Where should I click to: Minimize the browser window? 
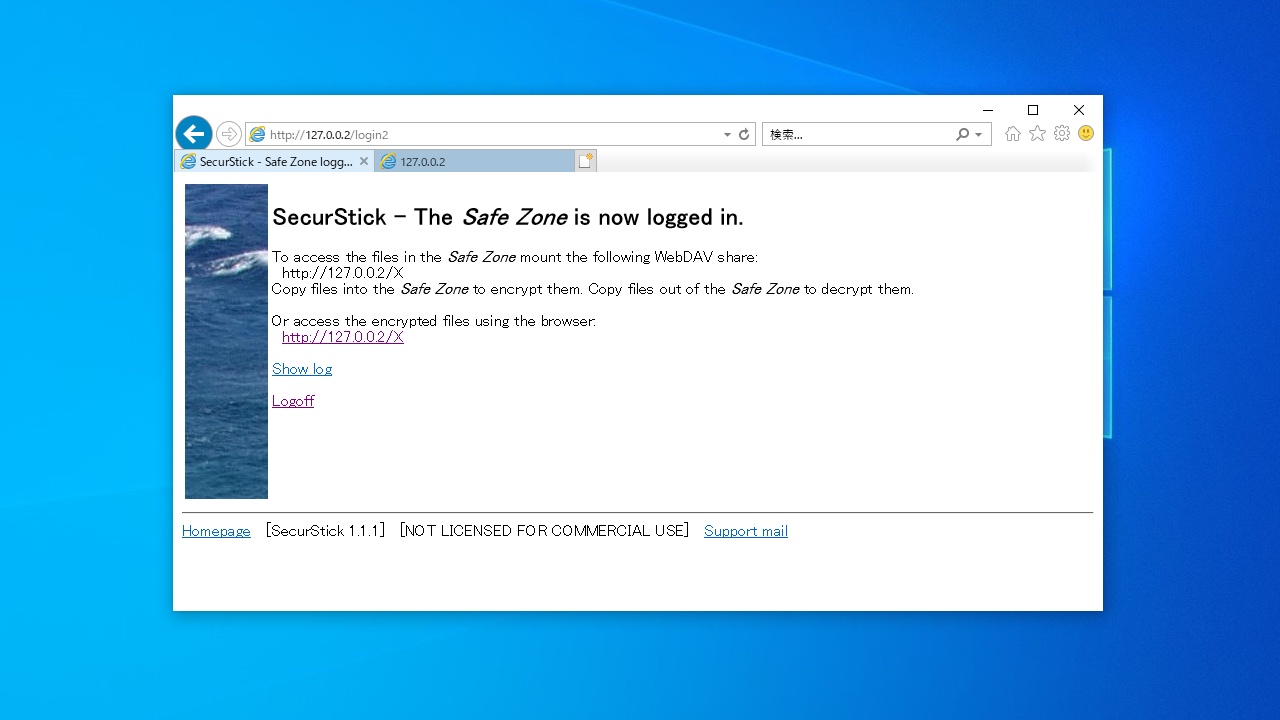pyautogui.click(x=988, y=110)
